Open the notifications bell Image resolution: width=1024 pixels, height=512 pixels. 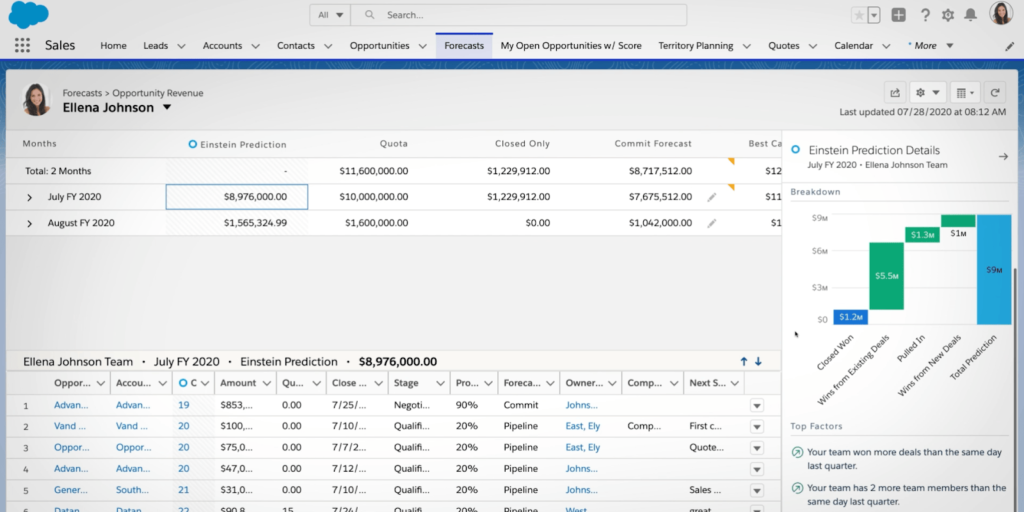tap(970, 15)
